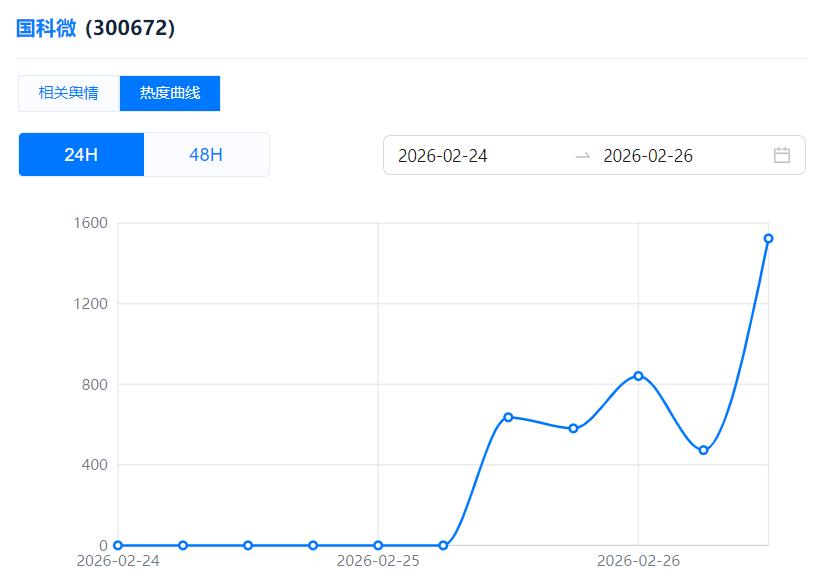Click the data point at 2026-02-26 gridline
The height and width of the screenshot is (576, 815).
pos(638,376)
